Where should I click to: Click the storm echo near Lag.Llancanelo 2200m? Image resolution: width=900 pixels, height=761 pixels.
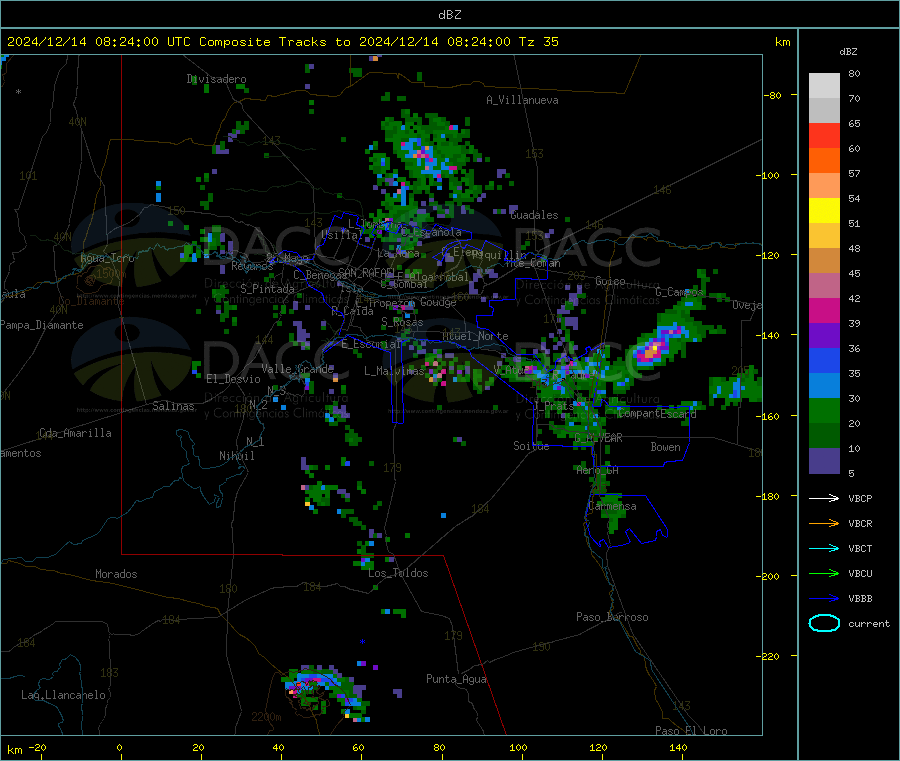(x=325, y=692)
